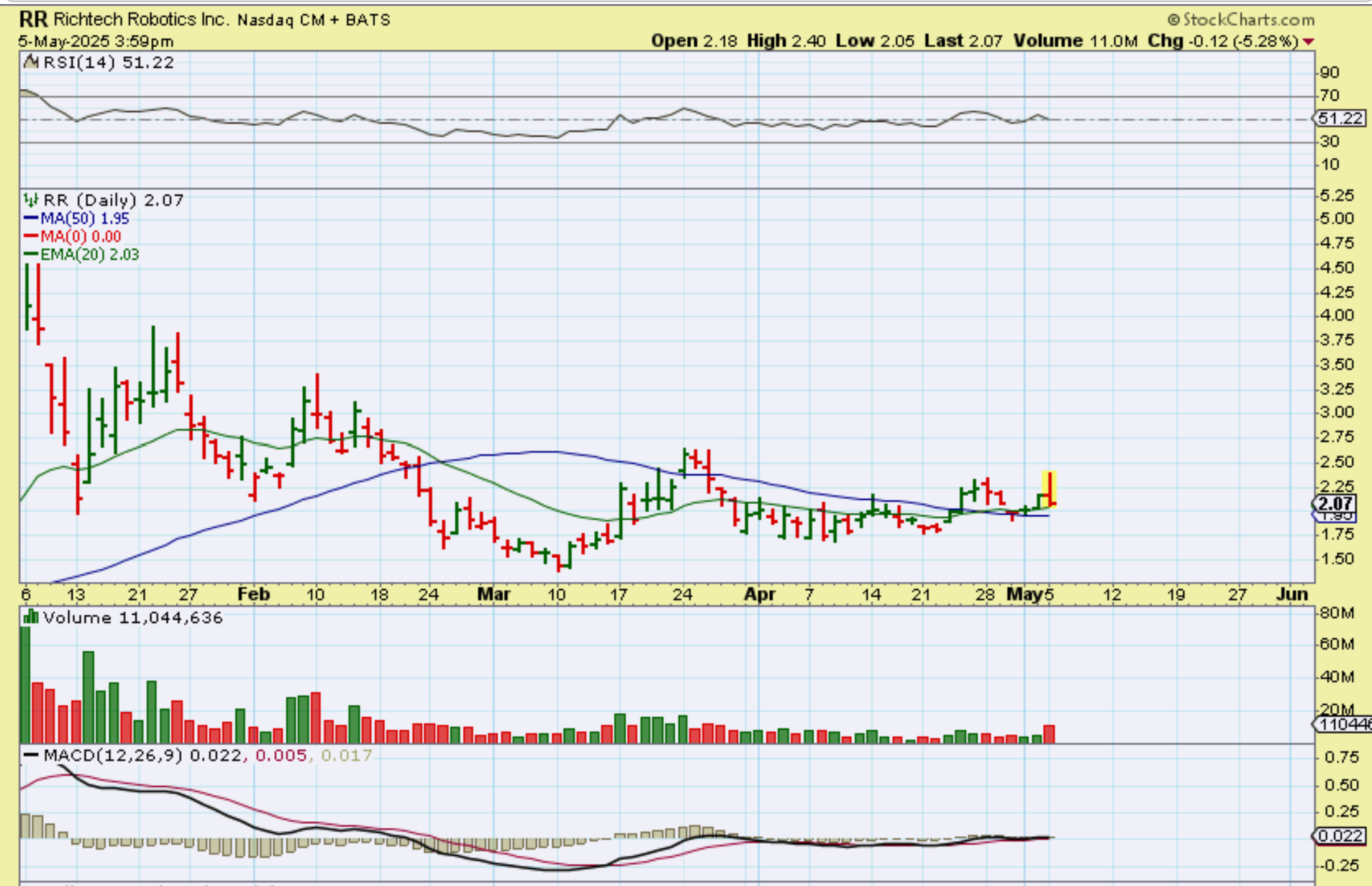
Task: Click the RR ticker symbol in title
Action: [33, 19]
